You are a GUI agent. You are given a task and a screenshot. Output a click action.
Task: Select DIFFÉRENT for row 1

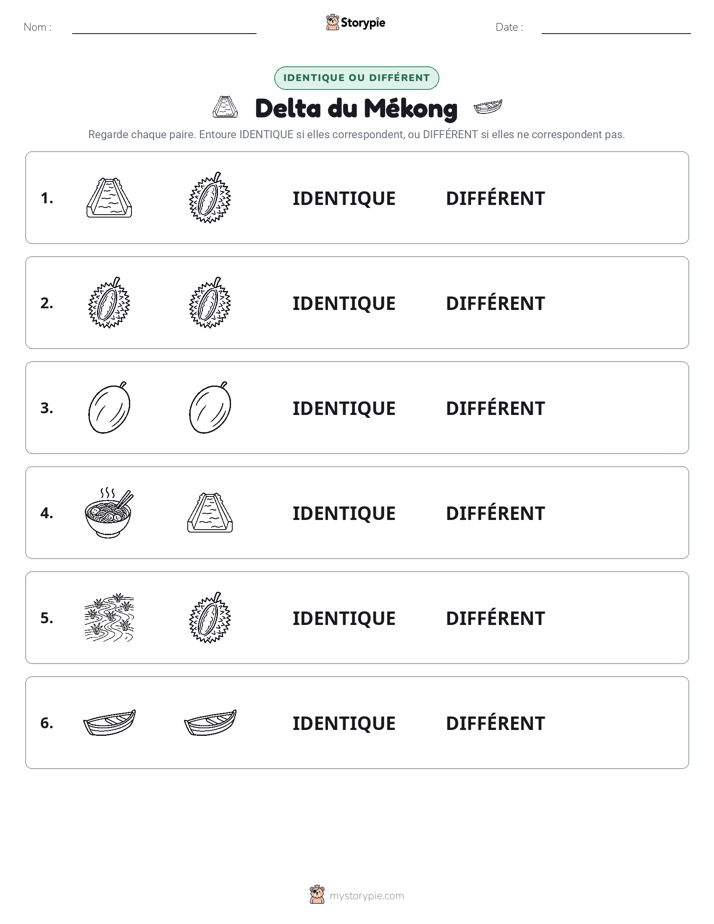coord(495,198)
